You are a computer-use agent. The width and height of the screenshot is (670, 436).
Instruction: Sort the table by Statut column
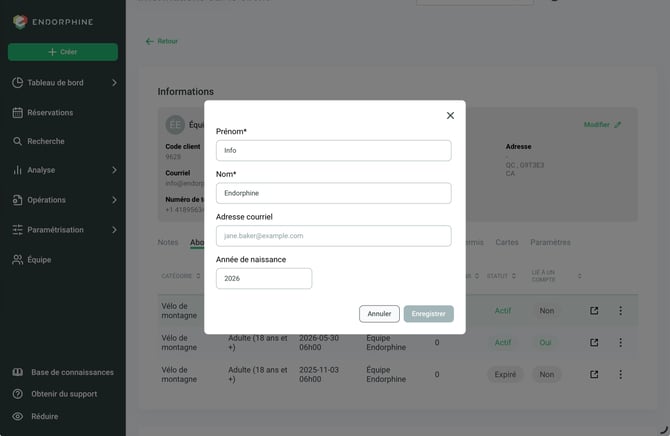[x=501, y=276]
